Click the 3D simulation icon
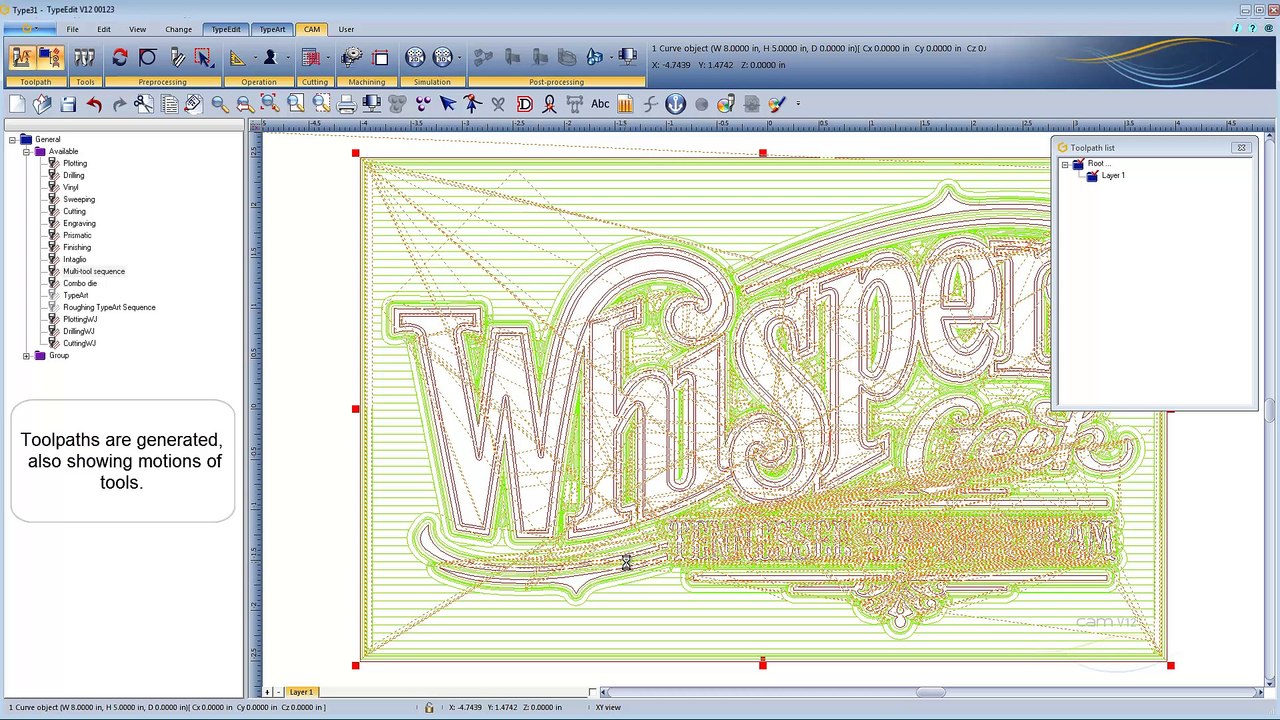This screenshot has width=1280, height=720. coord(443,58)
